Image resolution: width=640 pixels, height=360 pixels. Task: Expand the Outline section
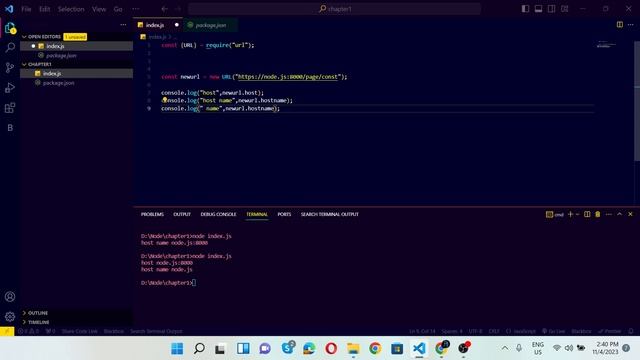coord(24,313)
